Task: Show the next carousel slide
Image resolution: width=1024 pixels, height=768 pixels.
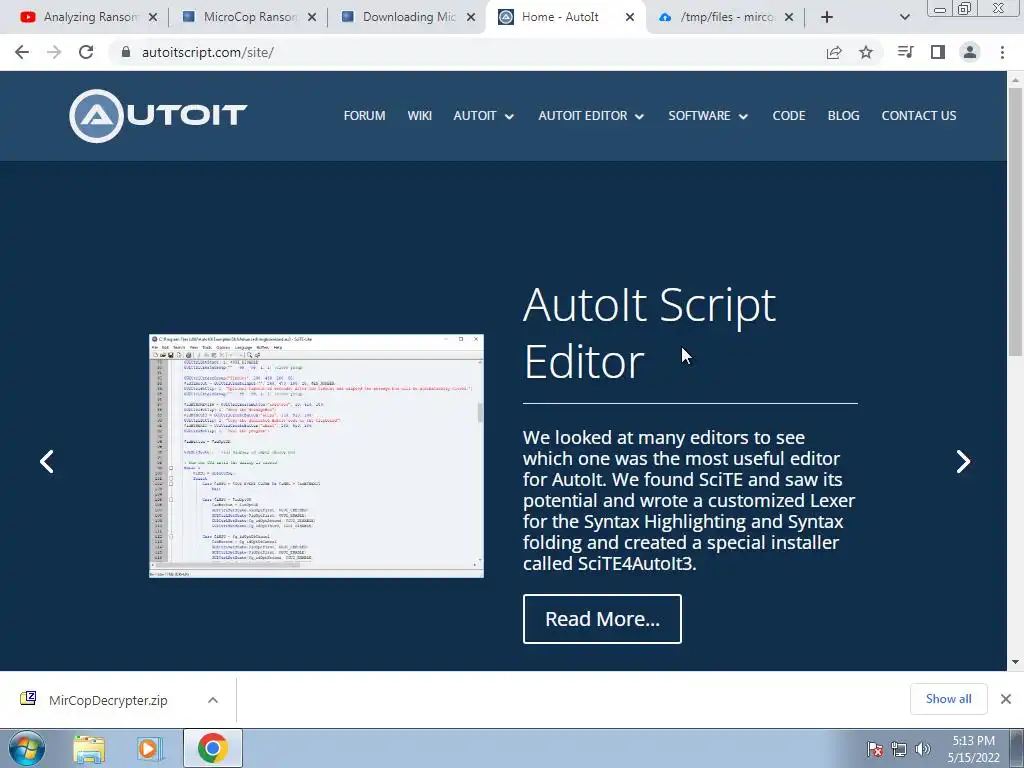Action: (963, 462)
